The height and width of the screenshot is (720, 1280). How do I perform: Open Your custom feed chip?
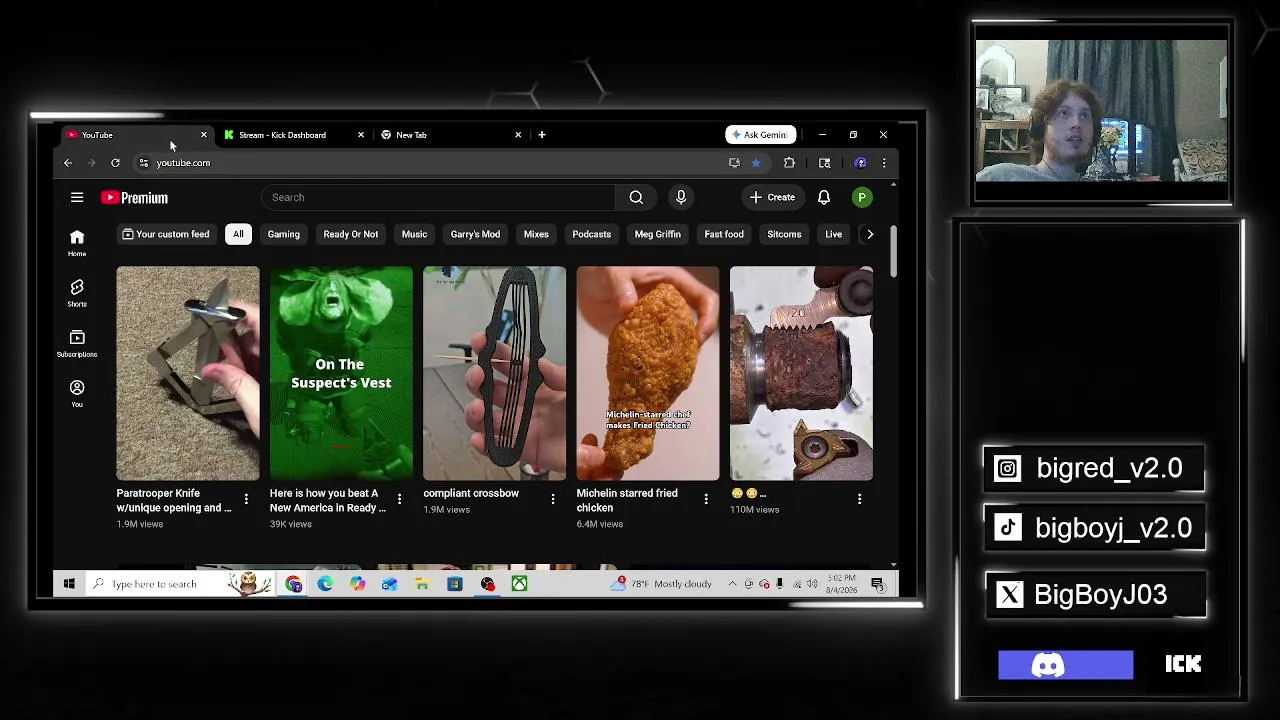pos(166,234)
